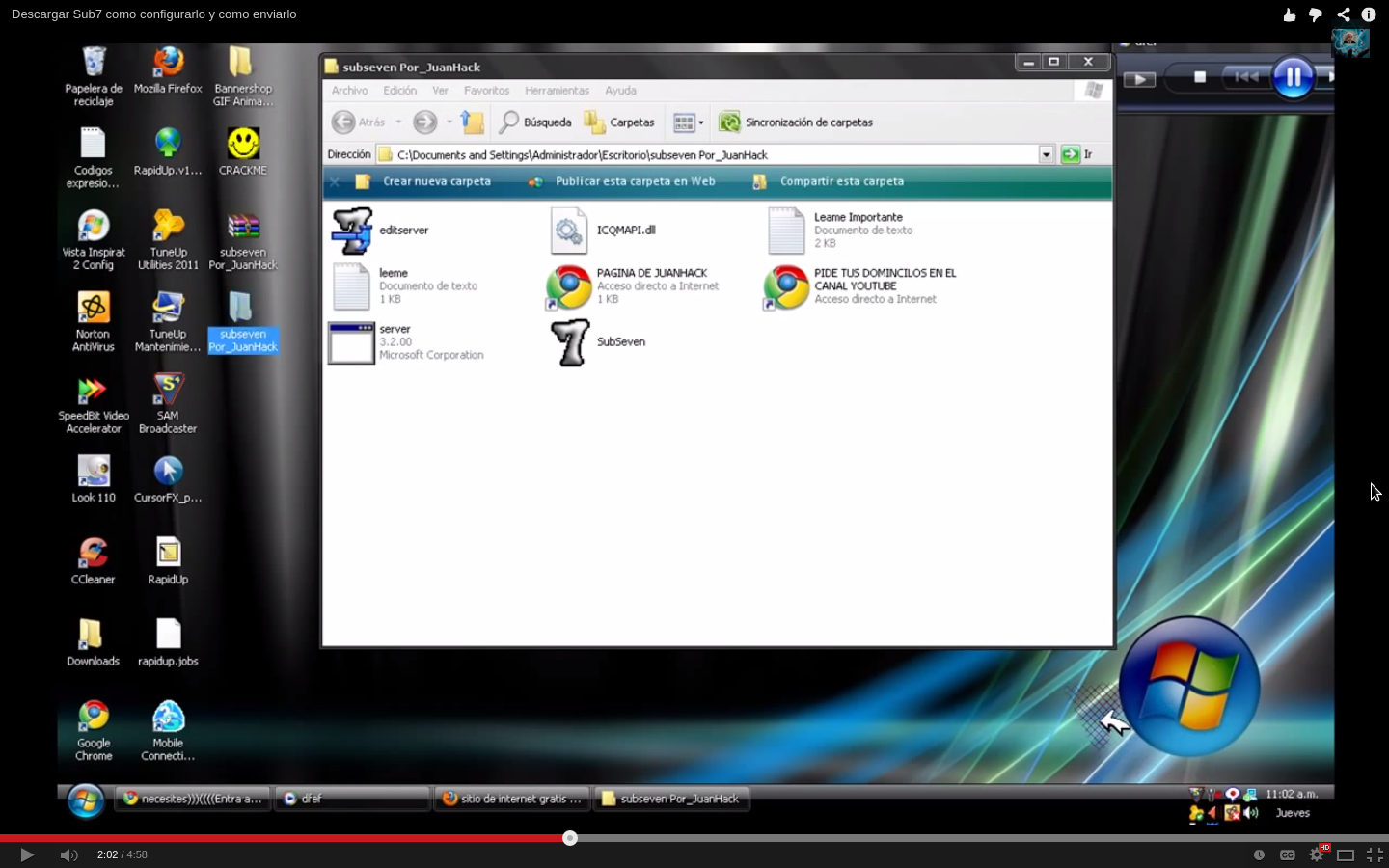Click the Up folder toolbar icon

coord(473,122)
